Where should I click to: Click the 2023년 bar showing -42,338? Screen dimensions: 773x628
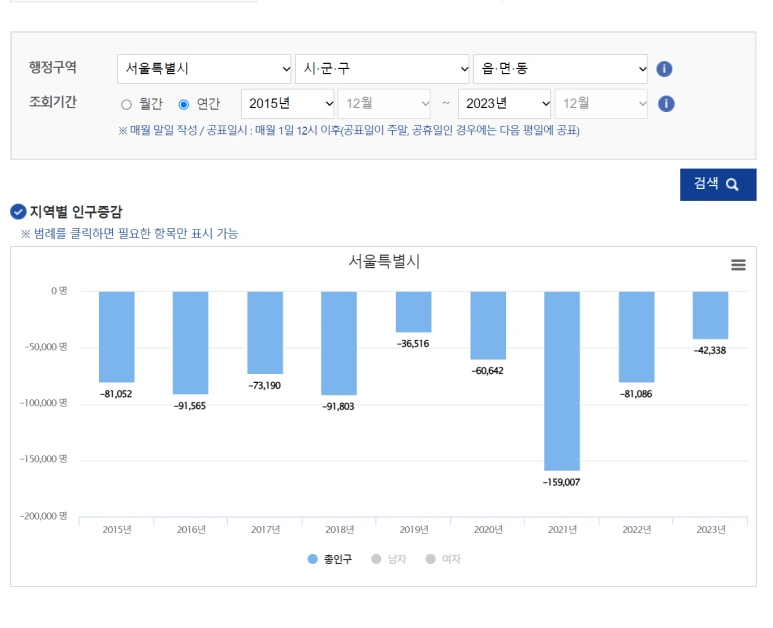pos(710,315)
